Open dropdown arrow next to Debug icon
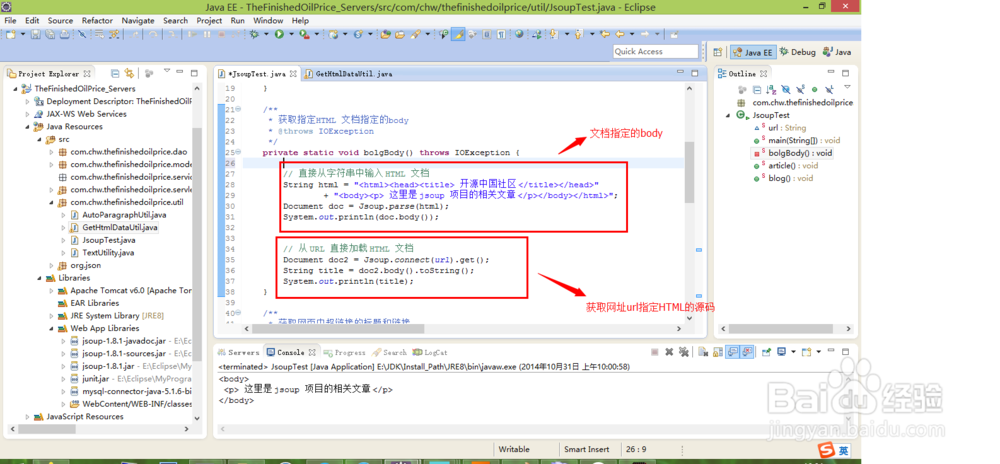Viewport: 1000px width, 464px height. pos(266,34)
